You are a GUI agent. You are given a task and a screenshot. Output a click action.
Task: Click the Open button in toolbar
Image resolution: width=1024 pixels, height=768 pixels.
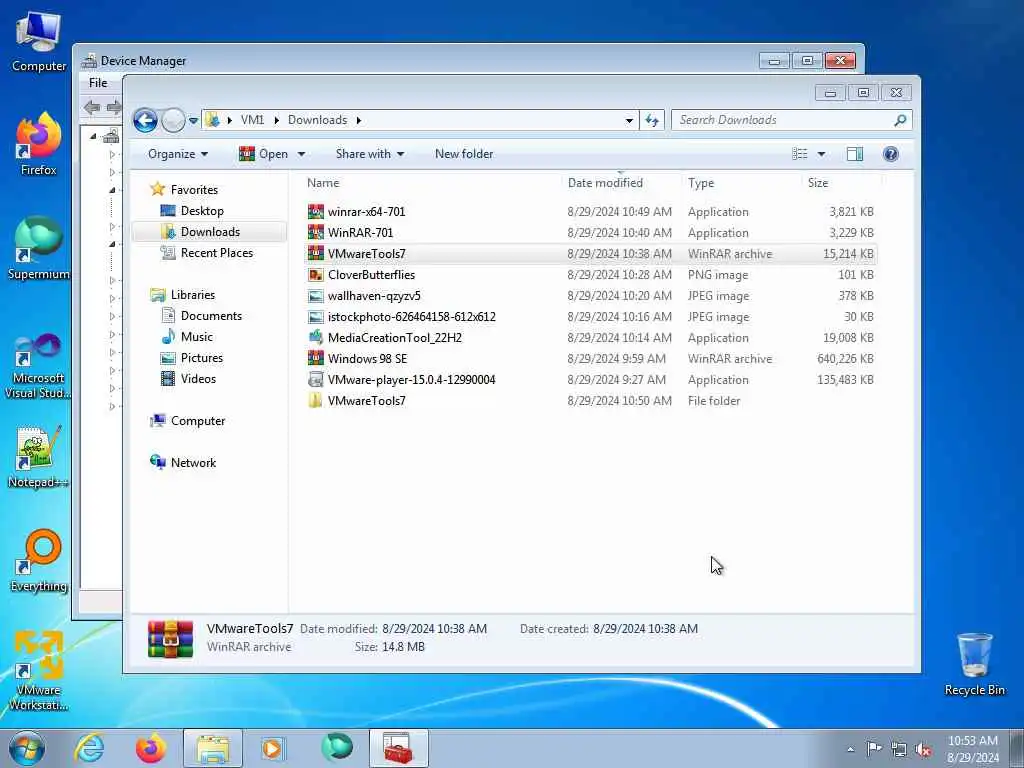coord(264,154)
